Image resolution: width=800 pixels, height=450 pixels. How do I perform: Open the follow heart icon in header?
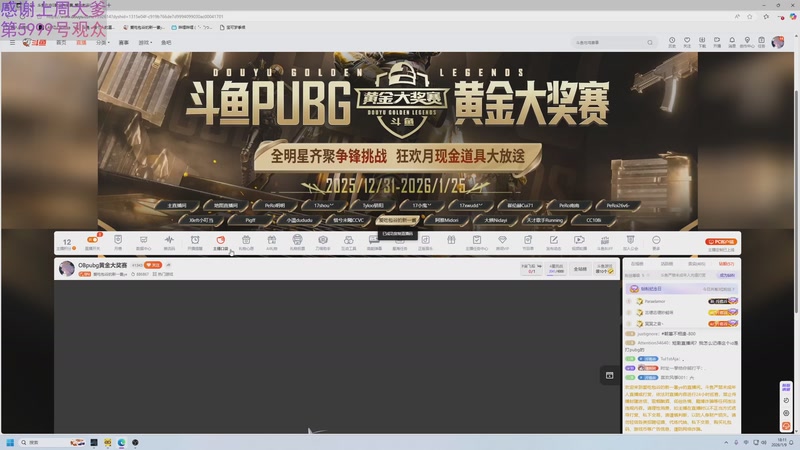[x=687, y=42]
